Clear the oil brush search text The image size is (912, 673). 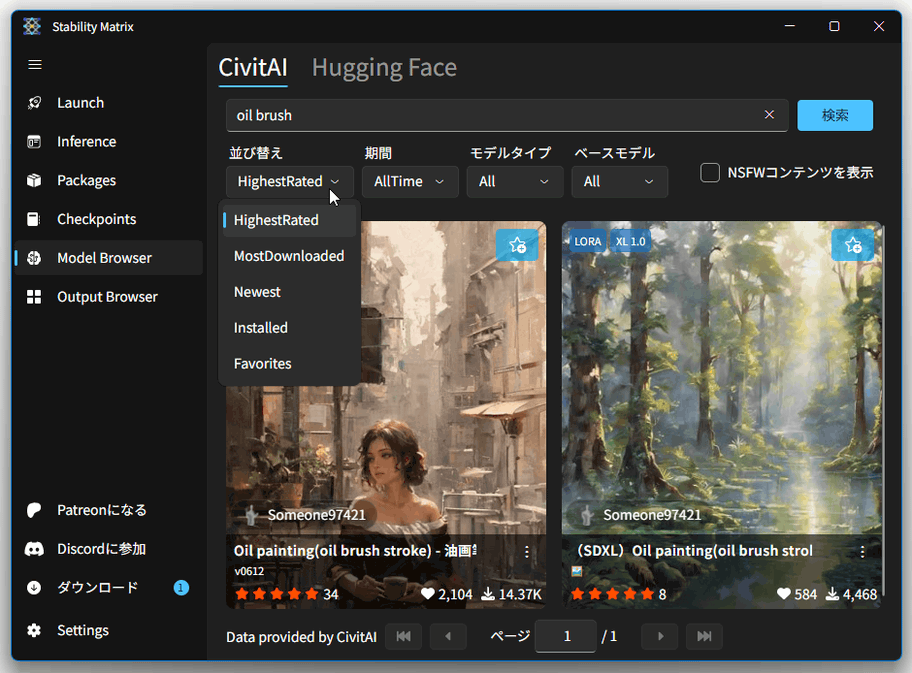pyautogui.click(x=769, y=115)
